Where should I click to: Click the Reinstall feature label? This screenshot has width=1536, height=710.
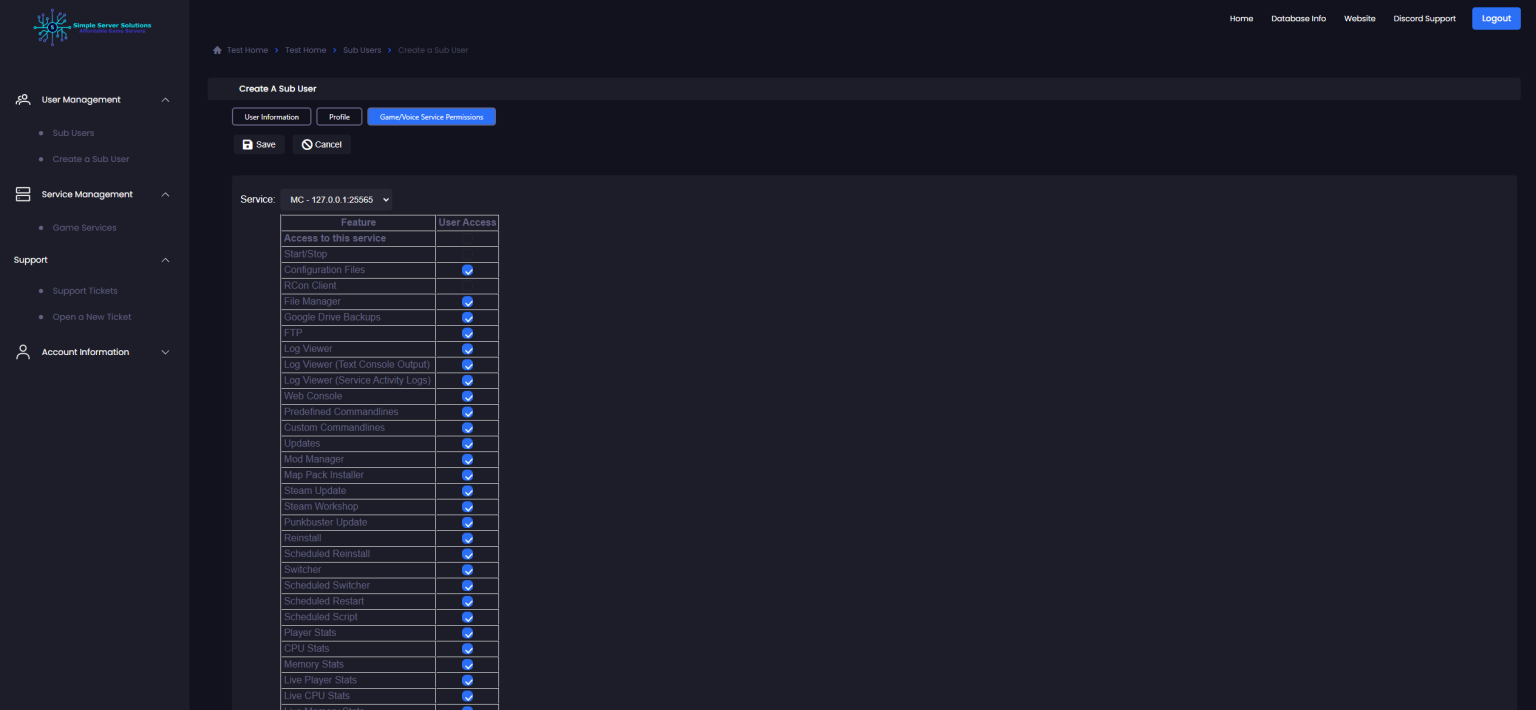tap(303, 538)
